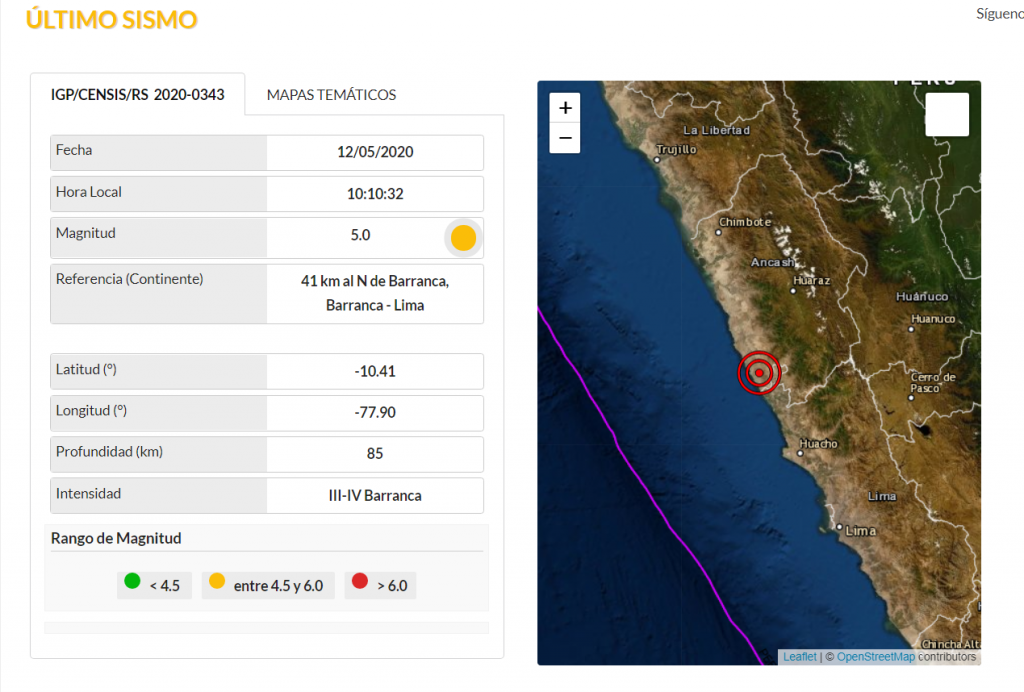This screenshot has width=1024, height=692.
Task: Click the Profundidad value 85
Action: point(375,454)
